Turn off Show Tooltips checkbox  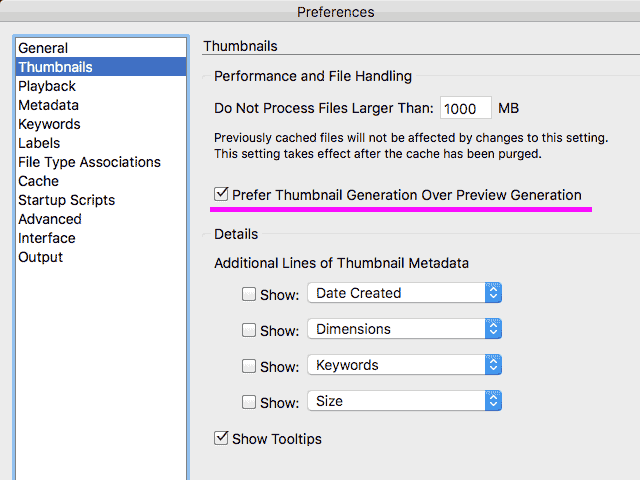click(x=221, y=438)
